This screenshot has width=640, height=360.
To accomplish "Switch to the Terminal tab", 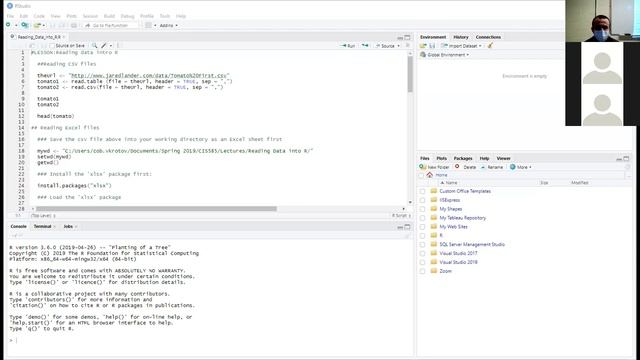I will pos(42,226).
